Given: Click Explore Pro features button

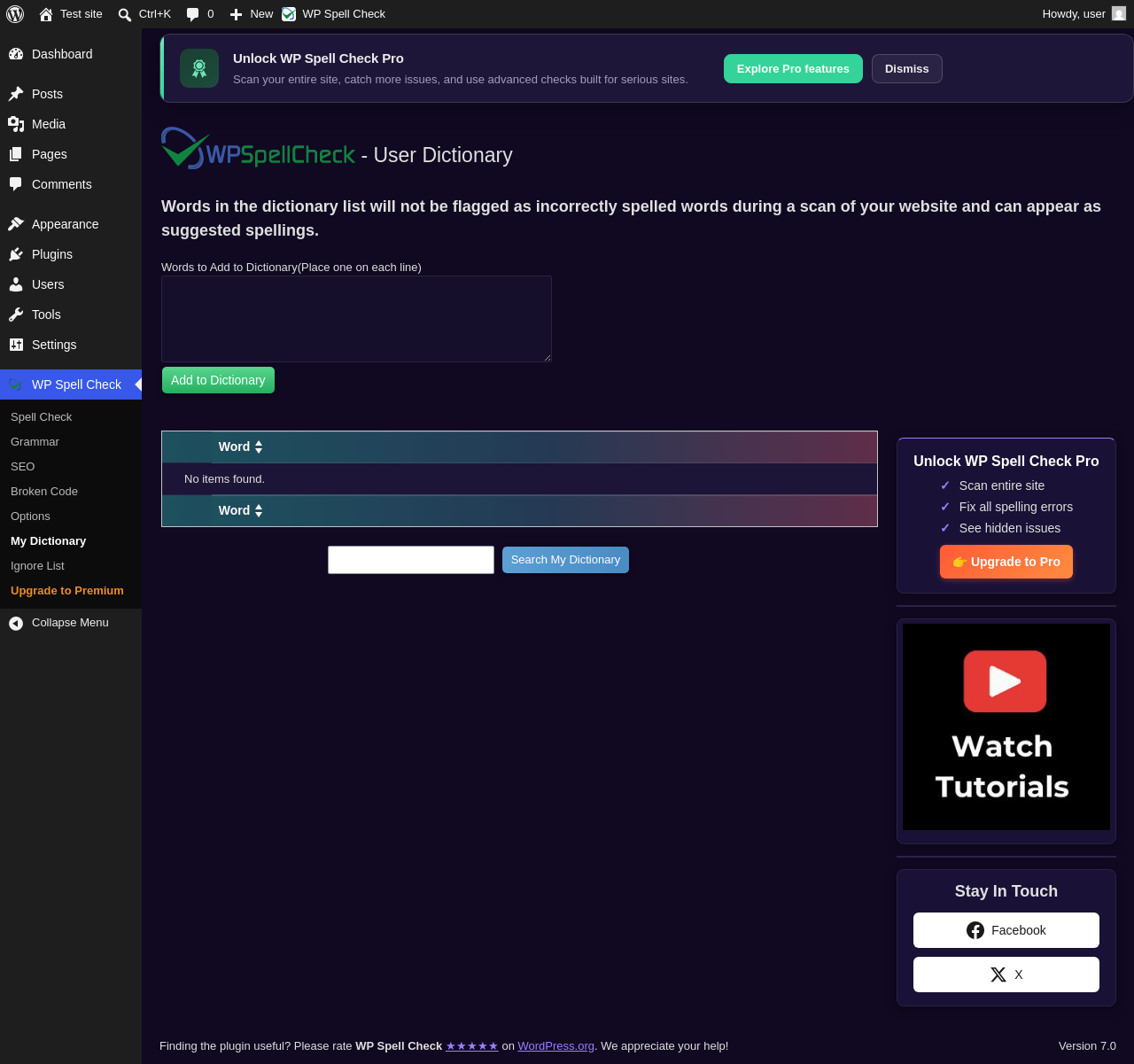Looking at the screenshot, I should click(x=793, y=68).
